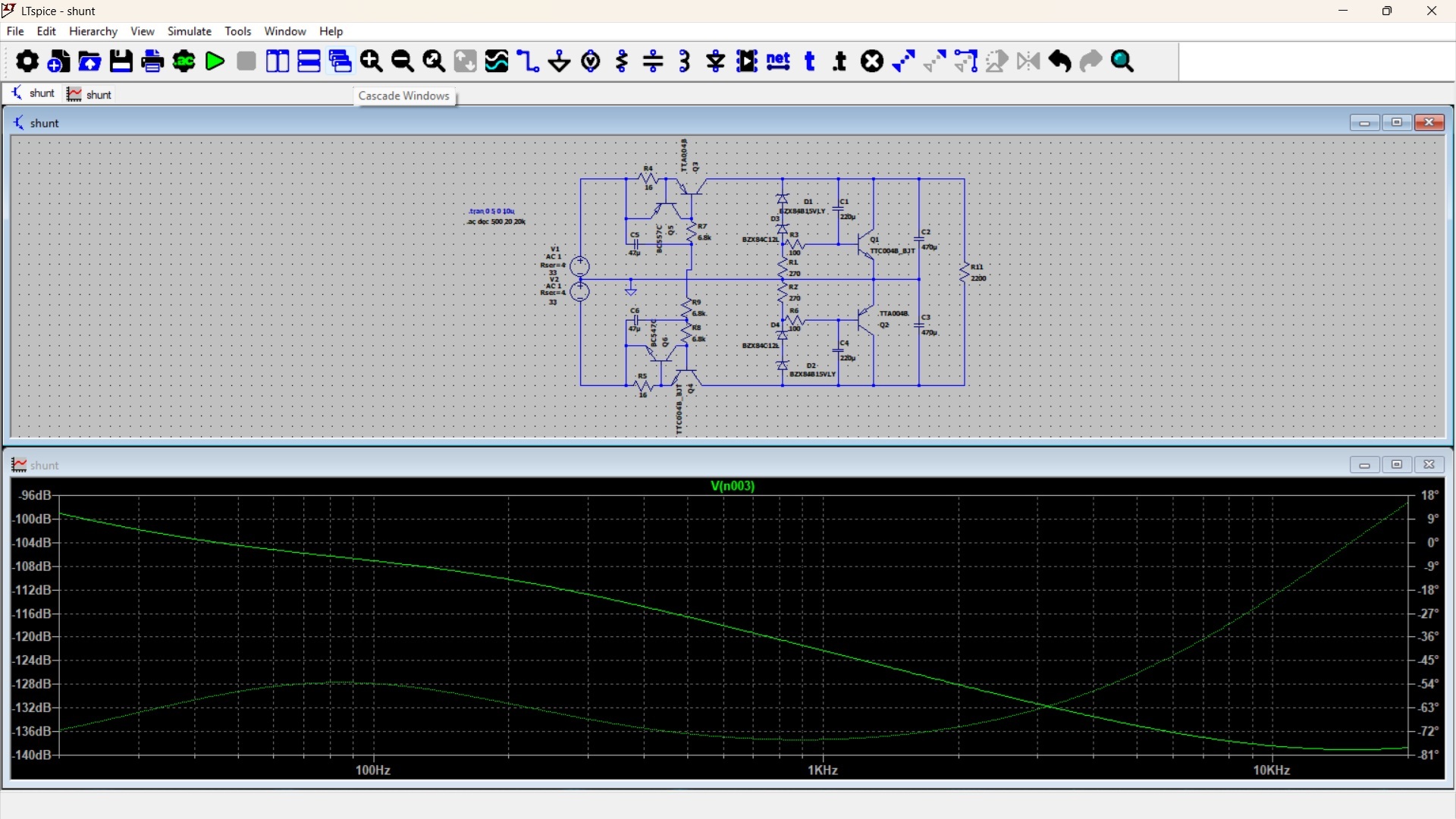Open the Simulate menu
Image resolution: width=1456 pixels, height=819 pixels.
coord(189,31)
